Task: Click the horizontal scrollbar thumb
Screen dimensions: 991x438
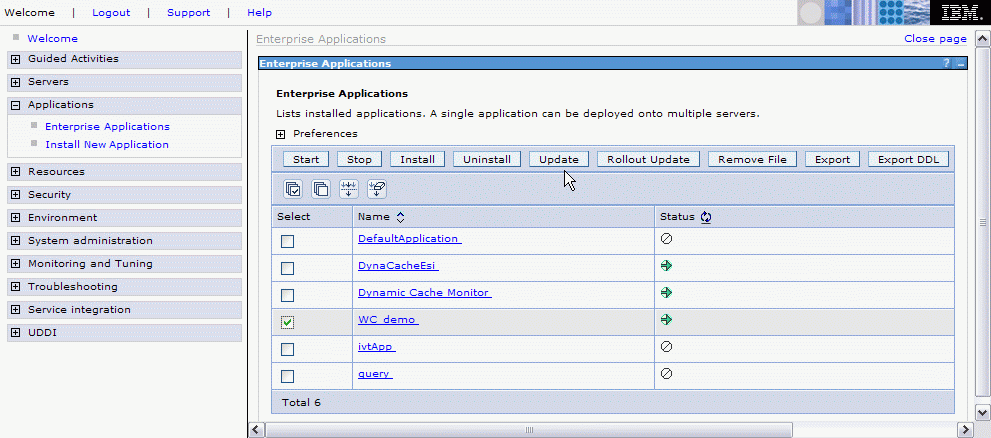Action: (528, 430)
